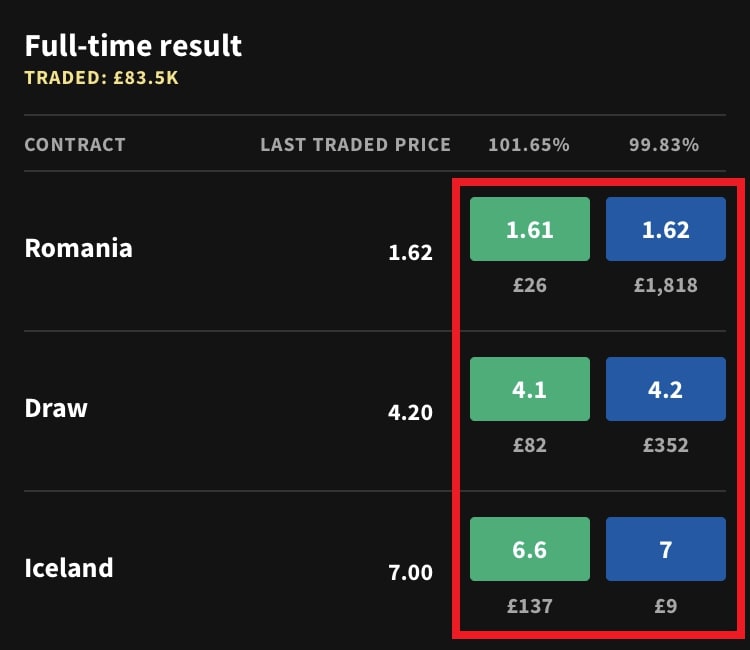Screen dimensions: 750x650
Task: Click Draw's last traded price 4.20
Action: coord(410,412)
